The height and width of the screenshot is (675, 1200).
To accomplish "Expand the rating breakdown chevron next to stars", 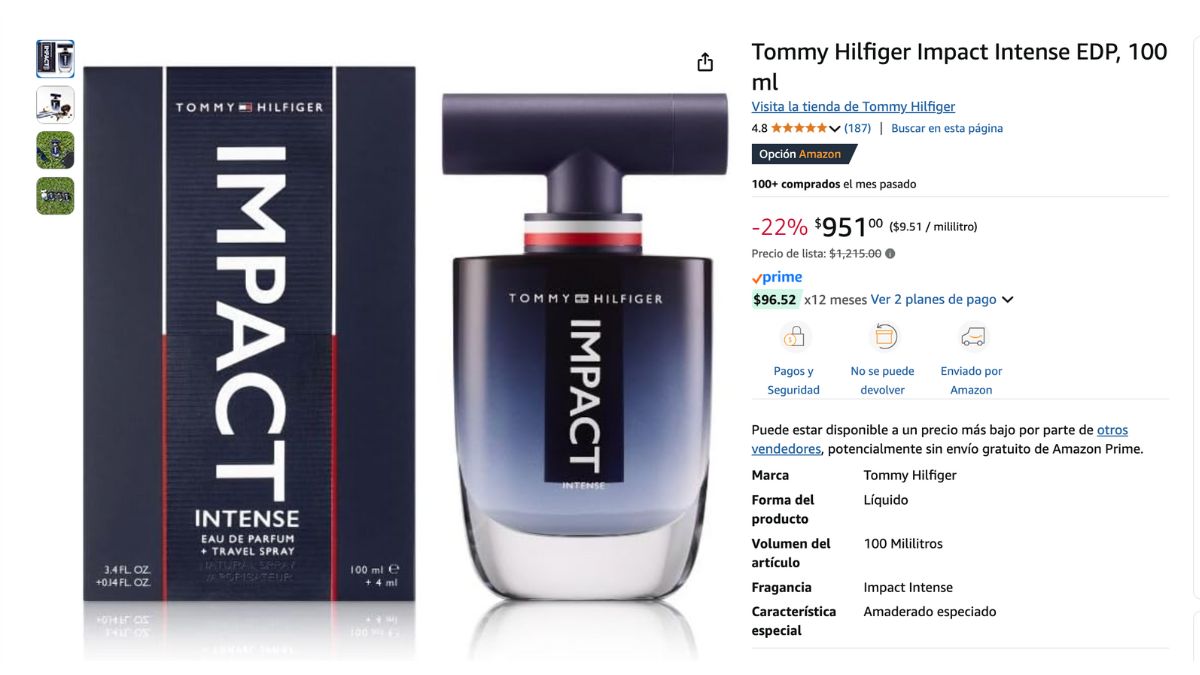I will [x=835, y=129].
